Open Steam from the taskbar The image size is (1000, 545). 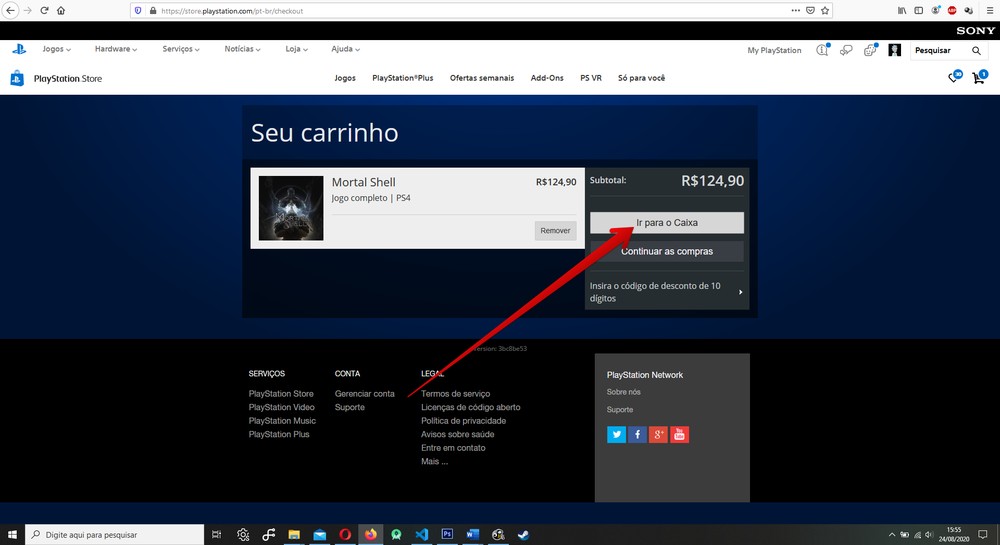click(524, 534)
